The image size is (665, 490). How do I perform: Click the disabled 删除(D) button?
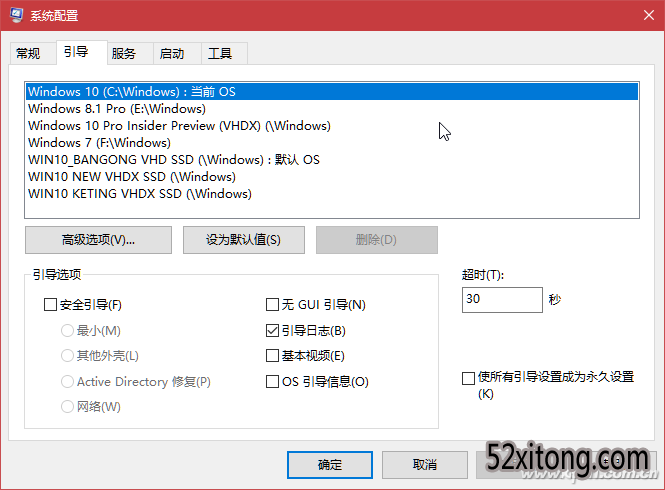point(377,240)
